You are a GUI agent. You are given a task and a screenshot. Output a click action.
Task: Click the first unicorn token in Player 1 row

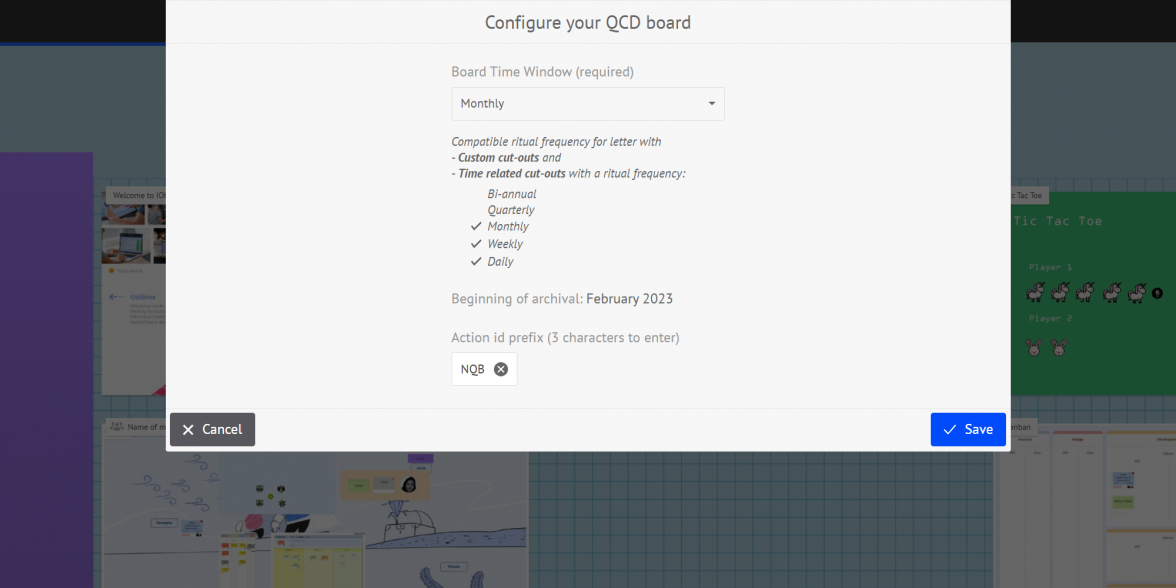coord(1036,291)
